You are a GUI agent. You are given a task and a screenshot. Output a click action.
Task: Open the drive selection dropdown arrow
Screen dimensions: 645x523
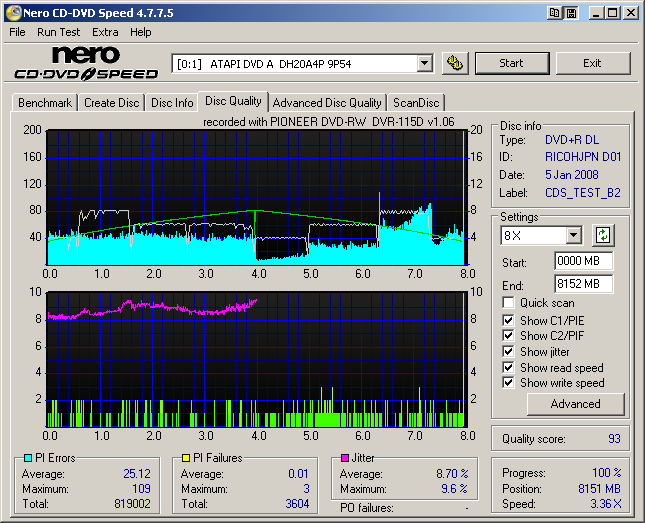coord(425,64)
